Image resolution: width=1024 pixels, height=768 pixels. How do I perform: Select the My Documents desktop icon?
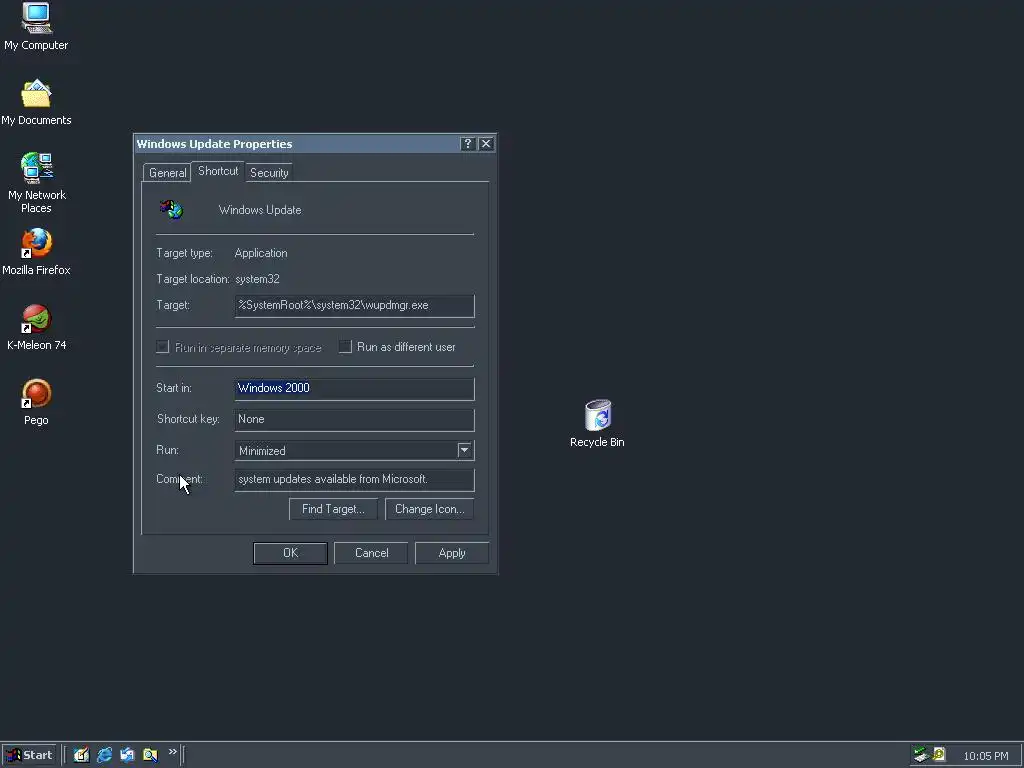pyautogui.click(x=36, y=103)
